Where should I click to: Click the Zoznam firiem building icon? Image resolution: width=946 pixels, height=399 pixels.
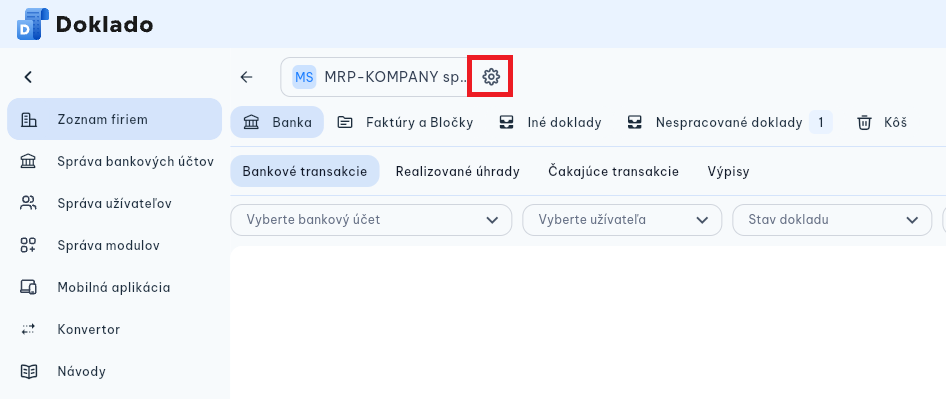(28, 120)
